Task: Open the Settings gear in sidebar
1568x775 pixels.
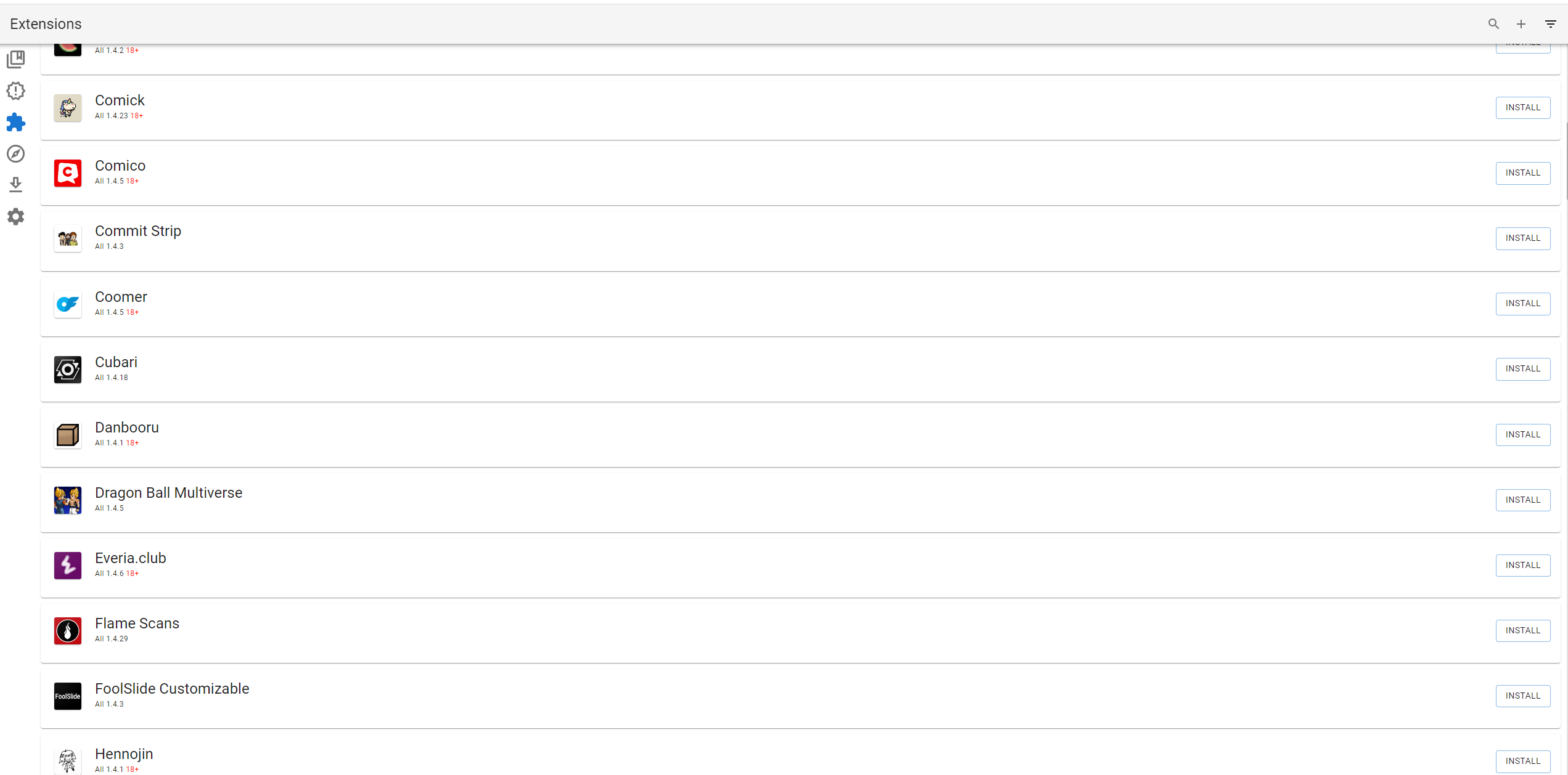Action: click(16, 216)
